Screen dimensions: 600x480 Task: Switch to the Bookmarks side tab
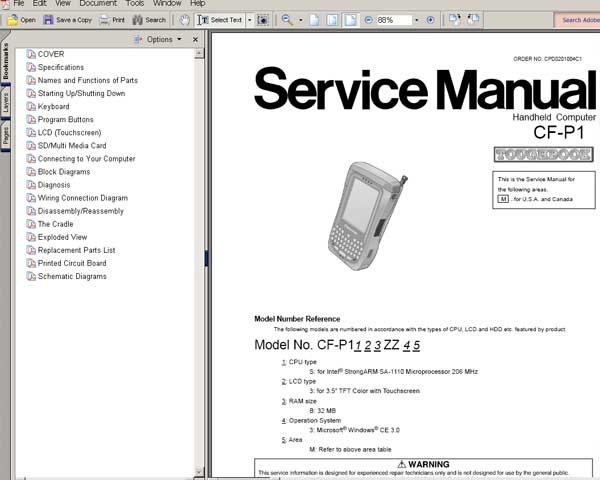(x=5, y=61)
